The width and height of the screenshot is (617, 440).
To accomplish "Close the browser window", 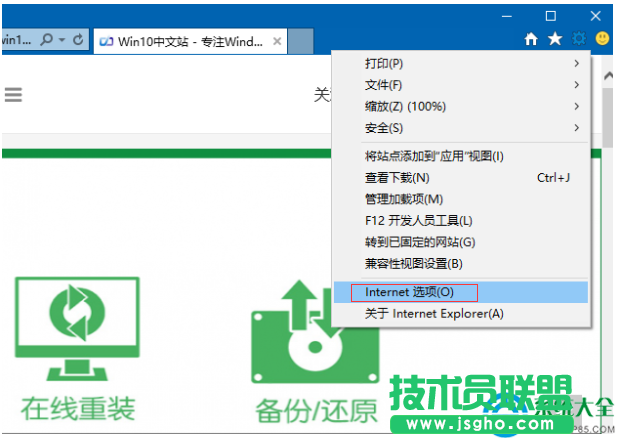I will coord(595,16).
